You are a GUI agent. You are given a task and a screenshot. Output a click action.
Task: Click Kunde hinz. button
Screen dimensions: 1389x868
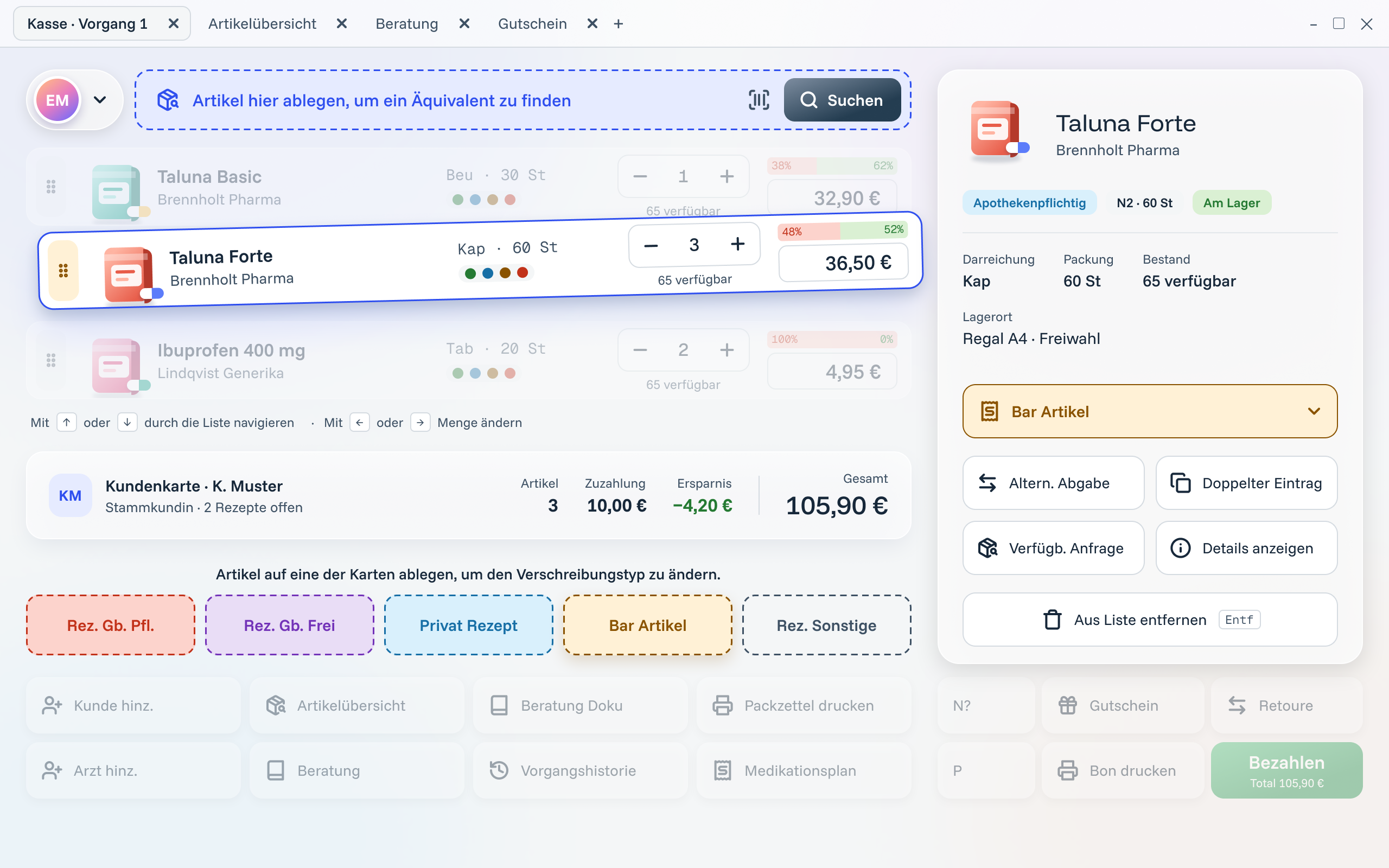133,705
